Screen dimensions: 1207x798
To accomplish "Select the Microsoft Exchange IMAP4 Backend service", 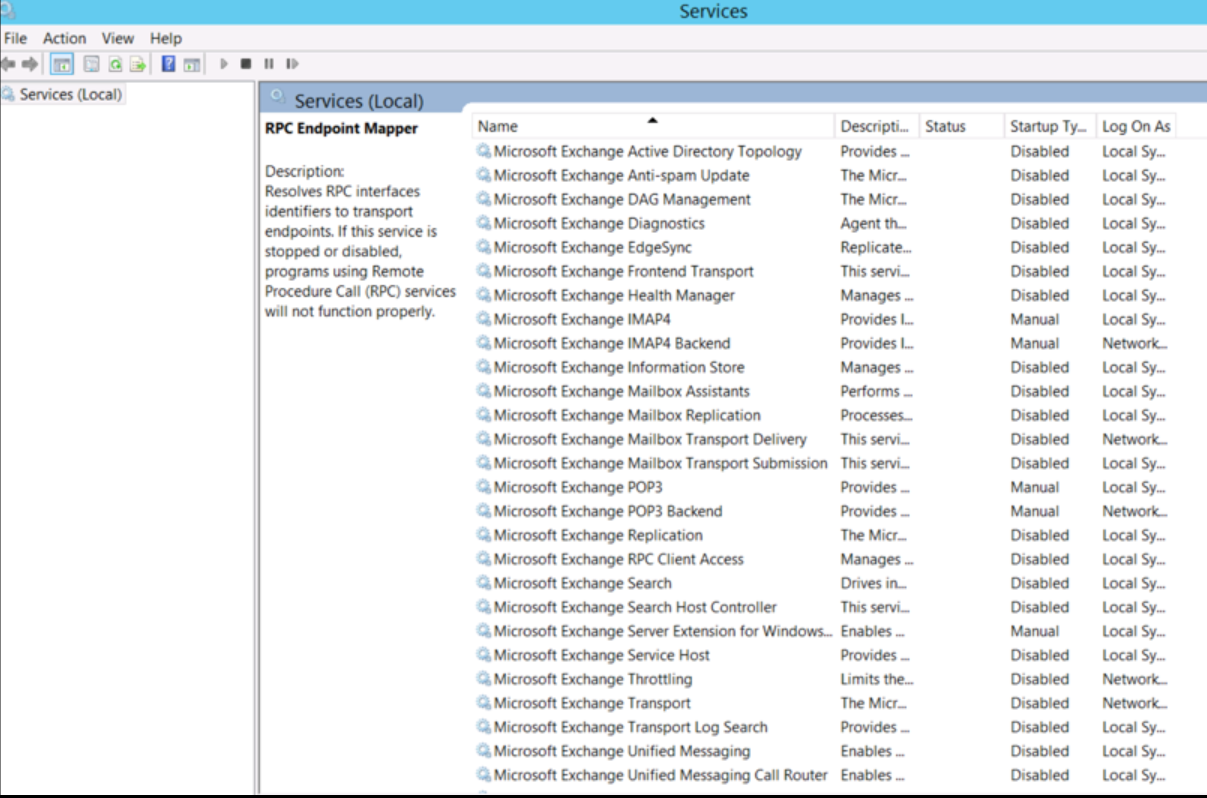I will (x=612, y=344).
